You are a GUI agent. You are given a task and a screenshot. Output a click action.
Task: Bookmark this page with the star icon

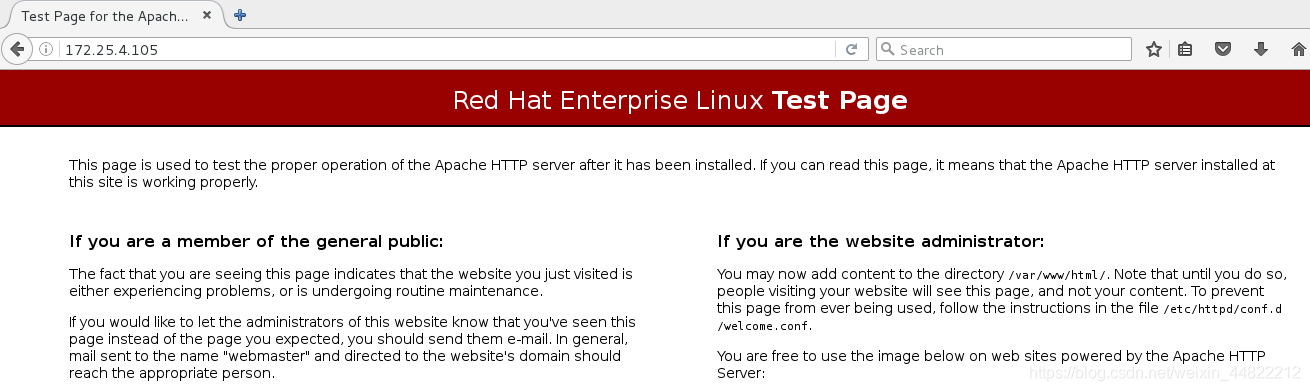pos(1153,49)
